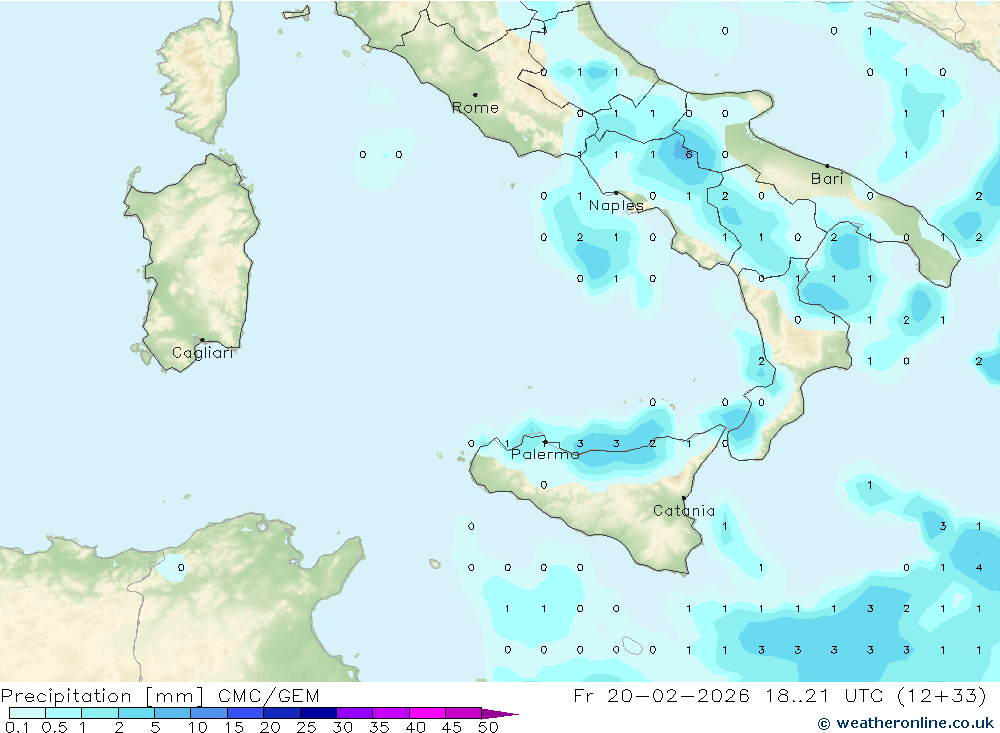1000x733 pixels.
Task: Select the 40–45 mm magenta legend swatch
Action: [x=427, y=713]
